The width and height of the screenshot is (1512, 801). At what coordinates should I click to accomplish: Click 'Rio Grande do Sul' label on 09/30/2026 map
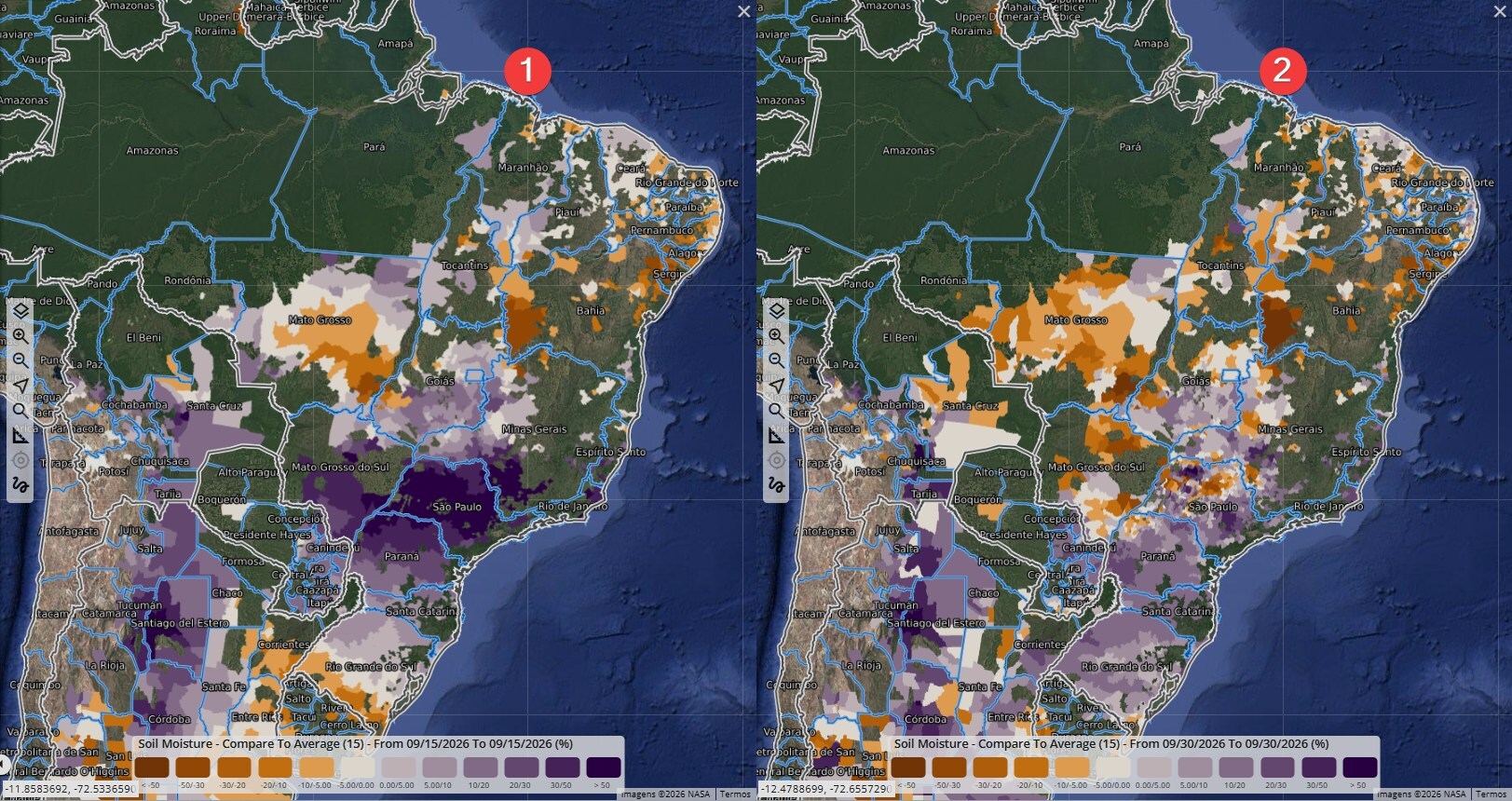pos(1127,667)
